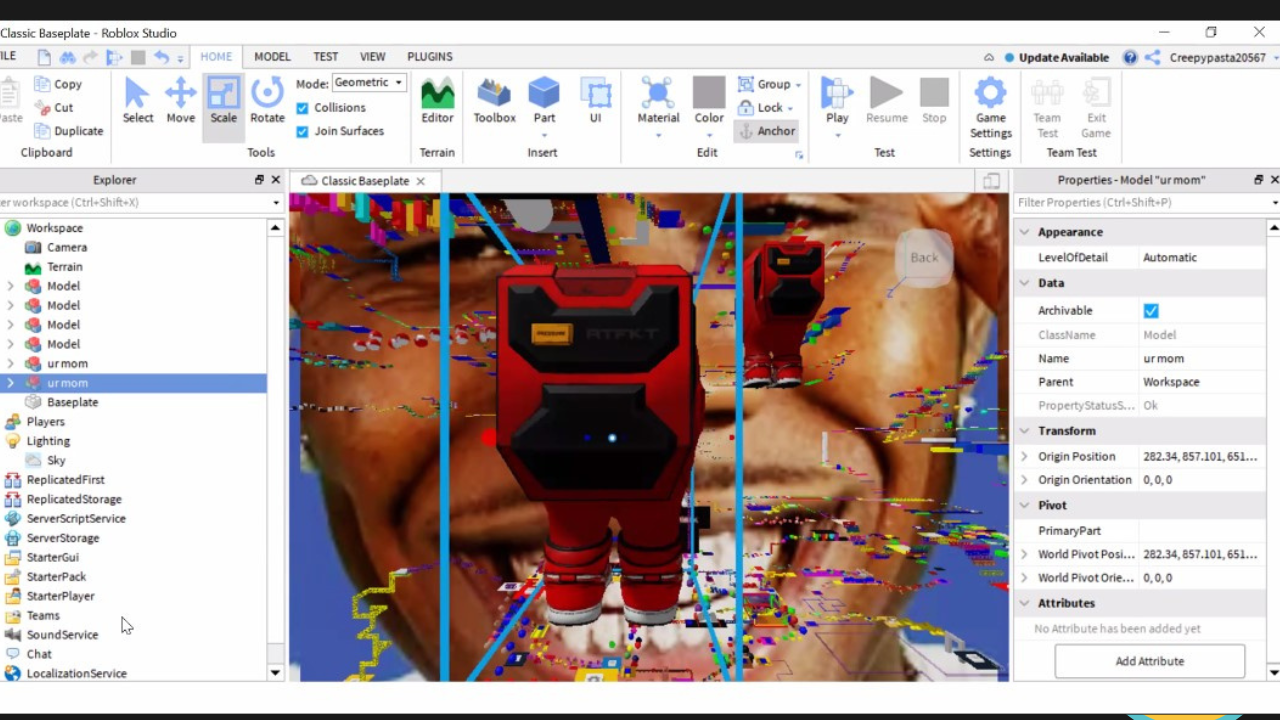
Task: Uncheck the Archivable property
Action: [x=1151, y=311]
